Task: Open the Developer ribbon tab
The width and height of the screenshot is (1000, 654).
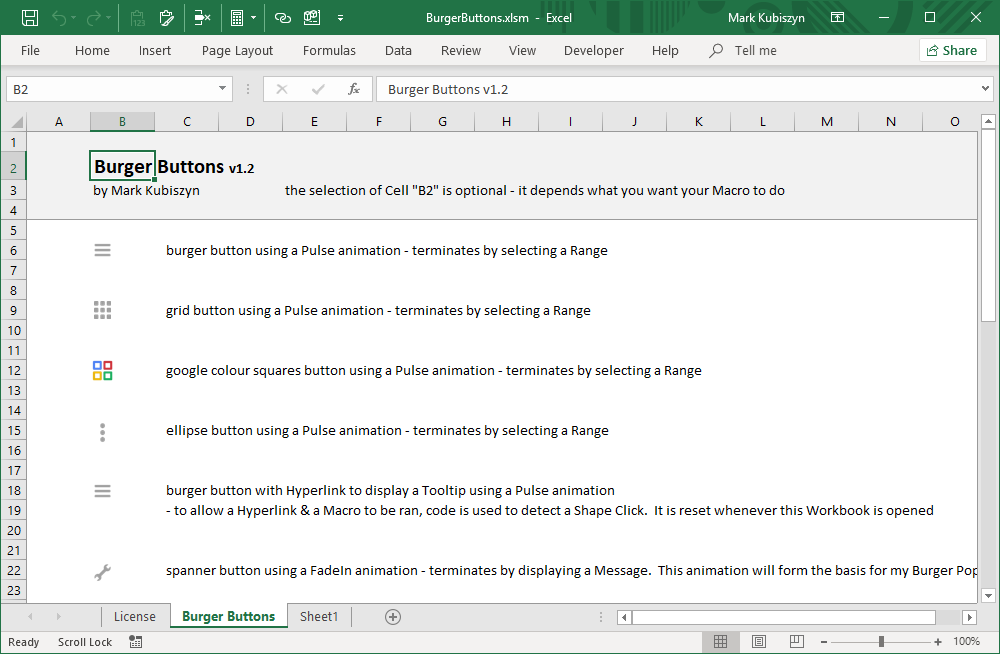Action: tap(593, 51)
